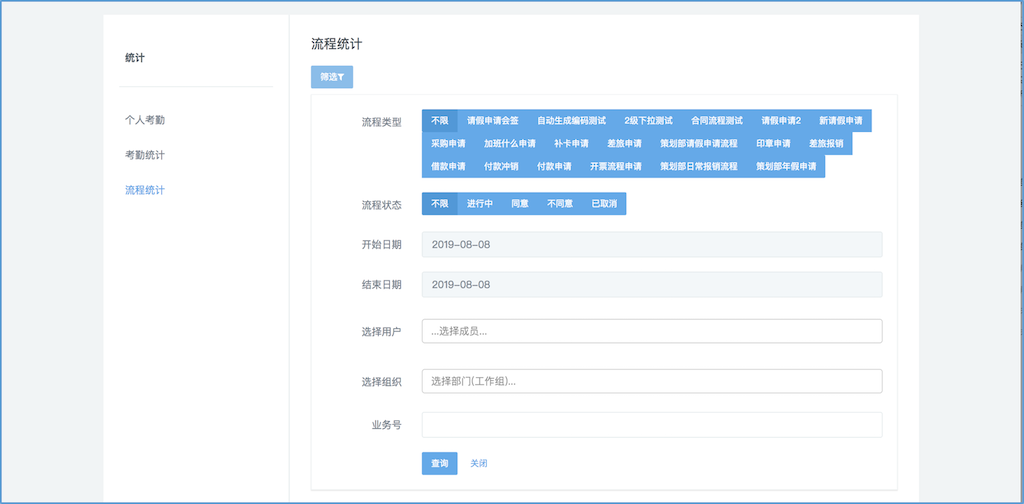Toggle the 筛选 filter button

coord(332,76)
